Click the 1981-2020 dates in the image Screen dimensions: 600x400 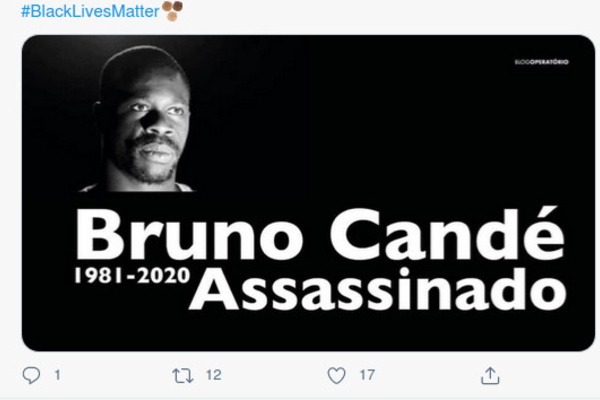132,276
